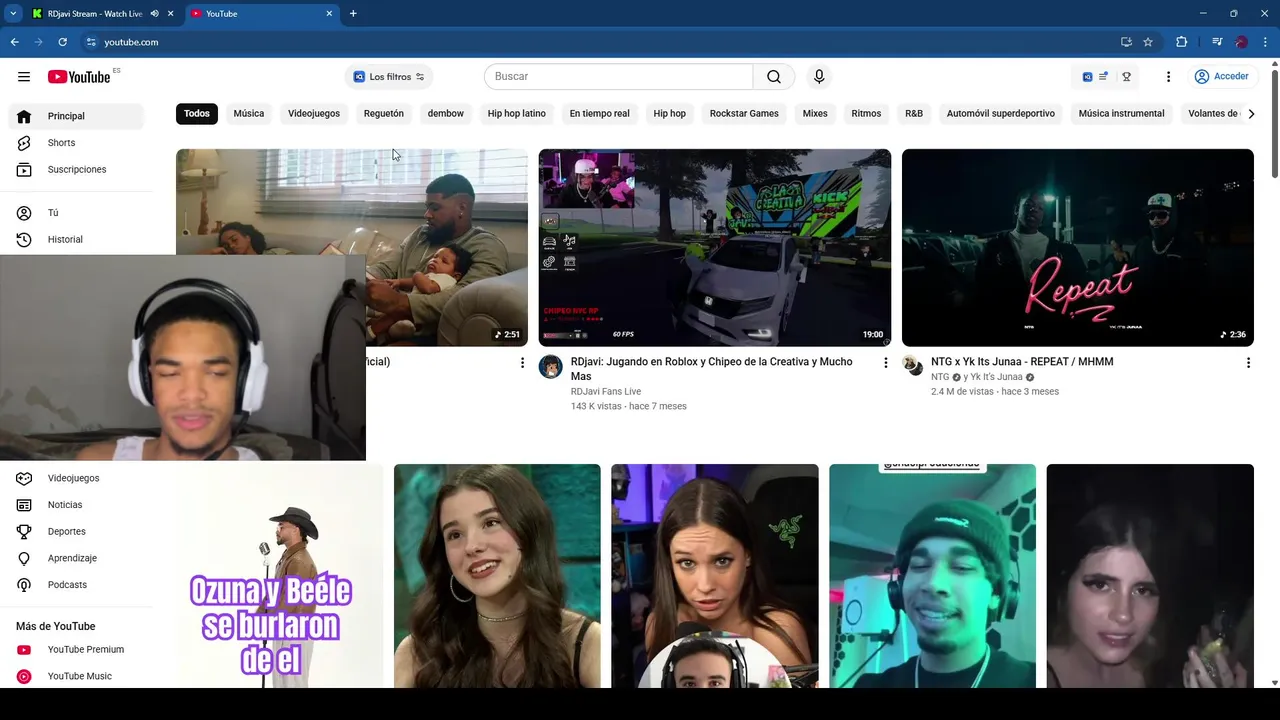Click the Acceder sign-in button
Viewport: 1280px width, 720px height.
[1222, 77]
